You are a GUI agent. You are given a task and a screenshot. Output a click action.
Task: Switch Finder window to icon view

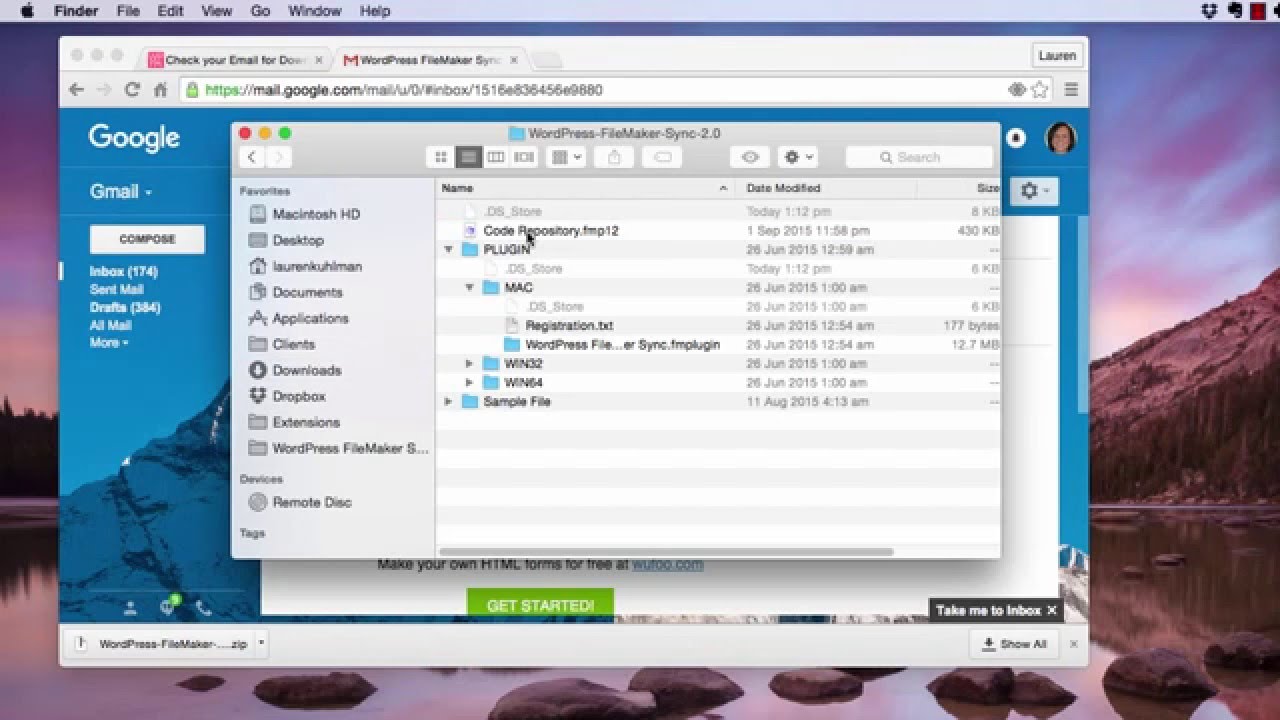(440, 157)
